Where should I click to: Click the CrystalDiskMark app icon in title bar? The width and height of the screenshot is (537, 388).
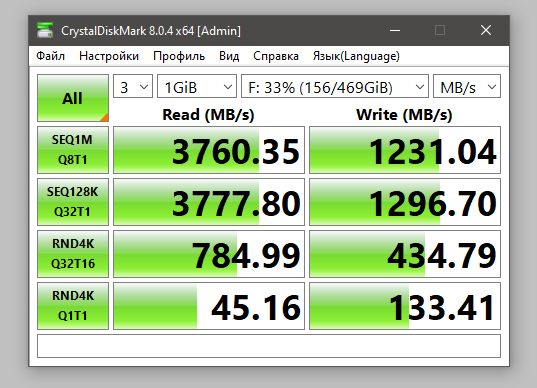point(45,30)
